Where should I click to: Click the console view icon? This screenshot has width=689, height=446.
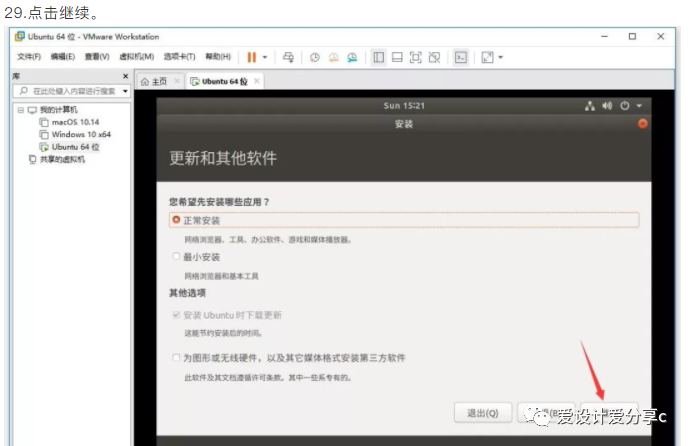(461, 57)
